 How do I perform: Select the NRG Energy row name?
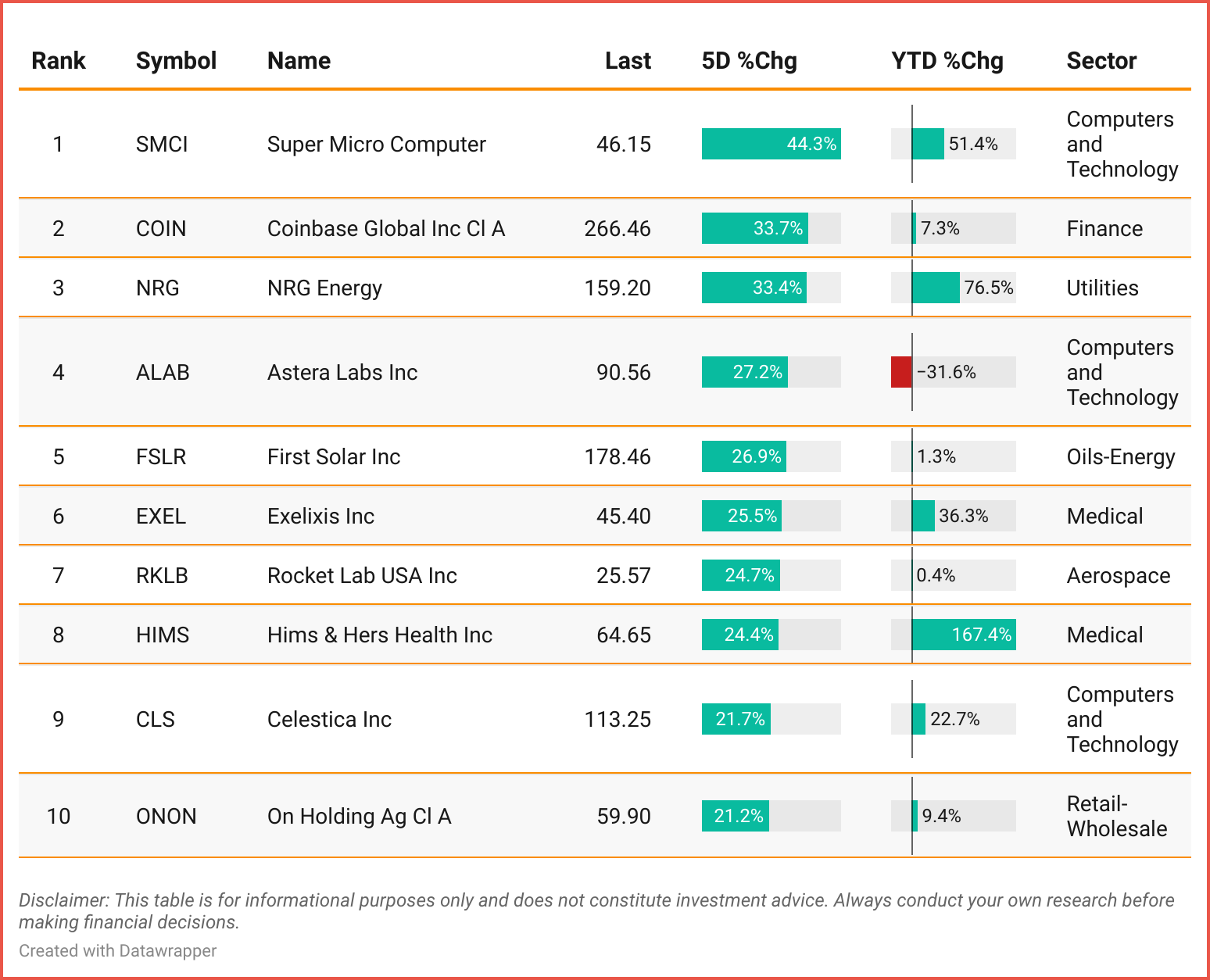point(324,288)
